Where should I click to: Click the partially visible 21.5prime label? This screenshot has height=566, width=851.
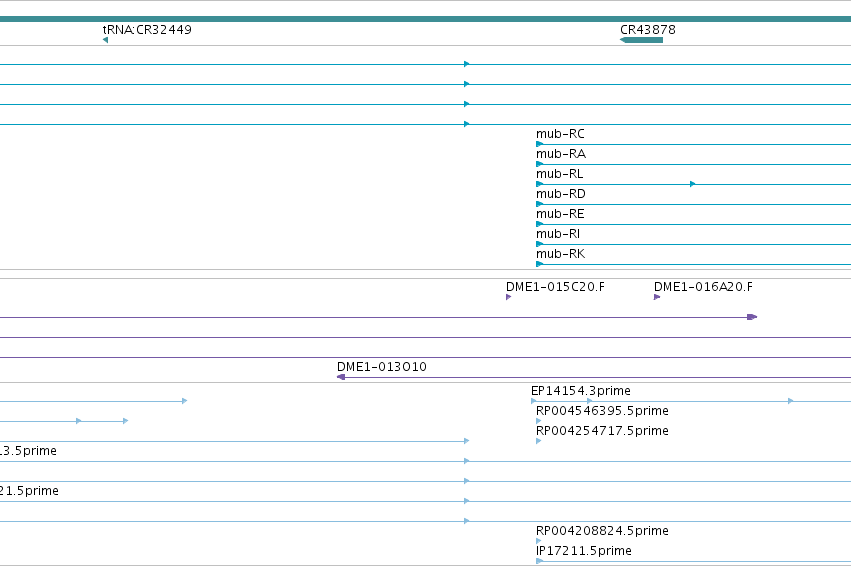29,491
